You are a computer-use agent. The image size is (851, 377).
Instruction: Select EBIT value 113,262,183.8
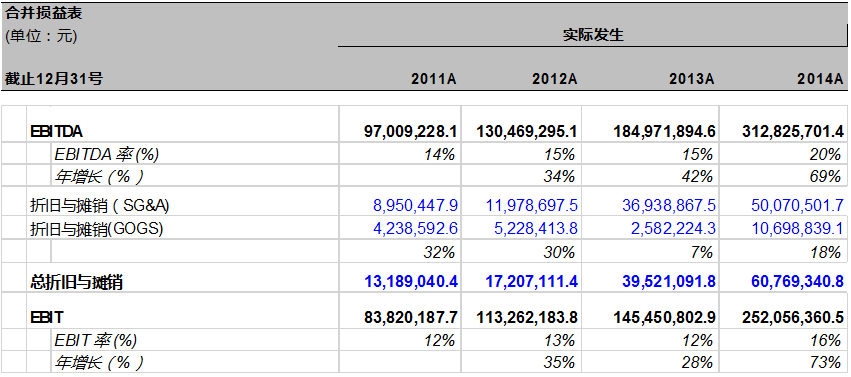point(526,317)
